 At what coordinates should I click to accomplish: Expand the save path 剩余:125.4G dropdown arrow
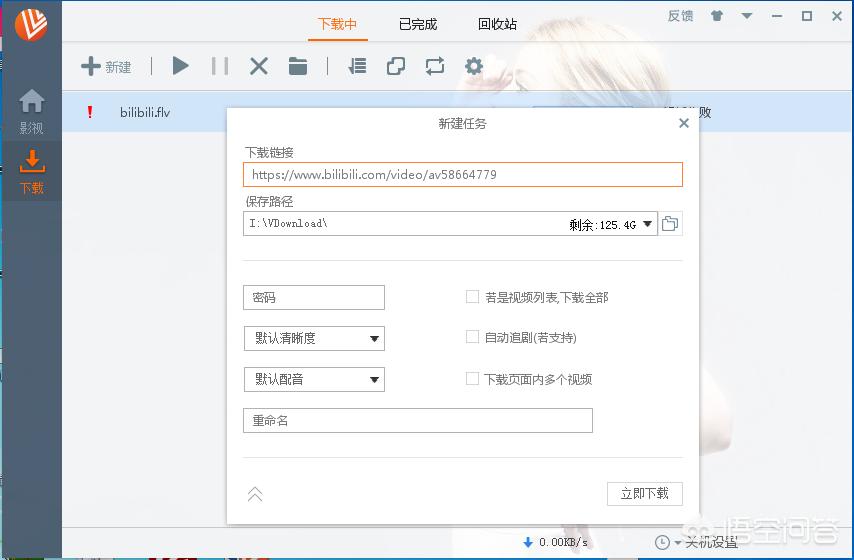647,224
